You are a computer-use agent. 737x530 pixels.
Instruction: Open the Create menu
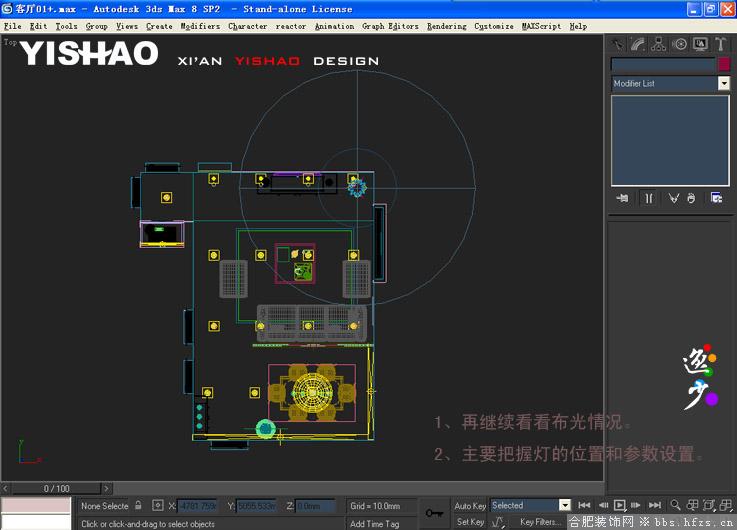click(x=159, y=26)
